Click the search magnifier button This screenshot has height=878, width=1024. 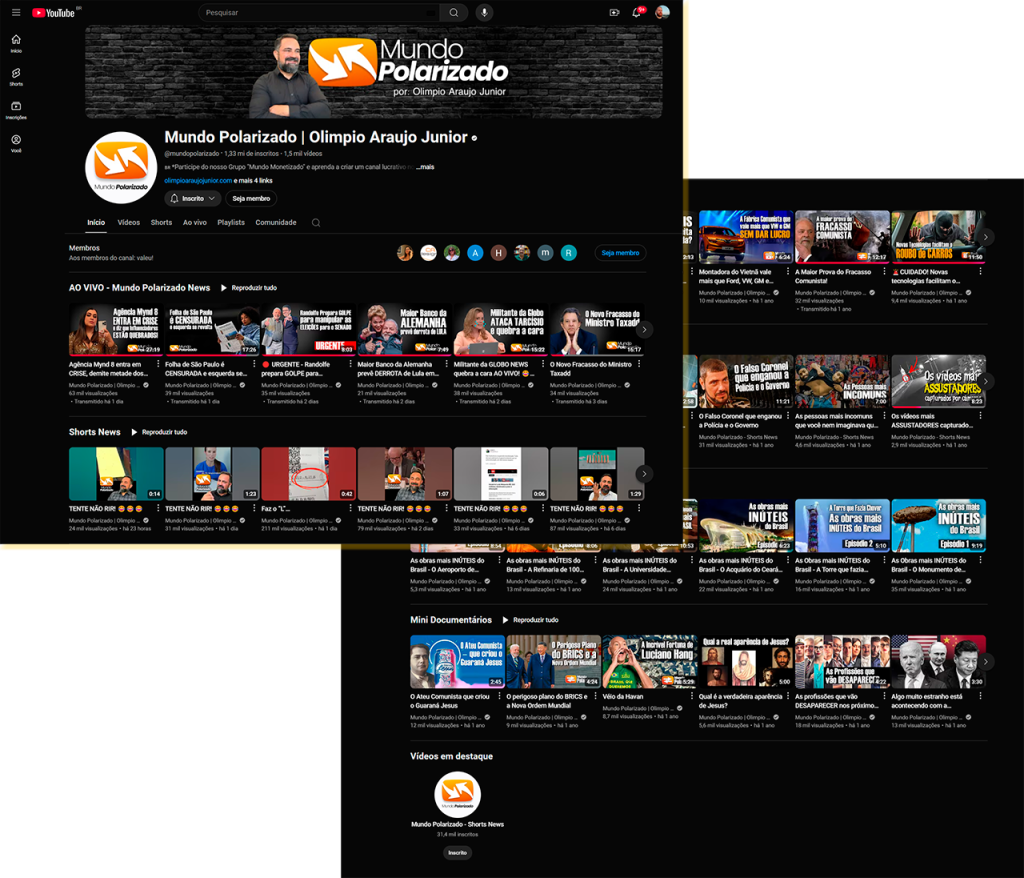(453, 12)
